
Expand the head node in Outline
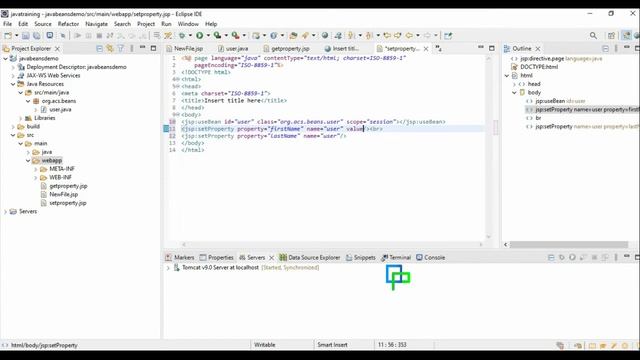514,84
